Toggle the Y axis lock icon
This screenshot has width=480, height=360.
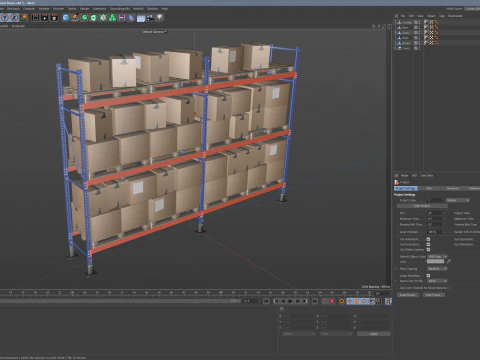pos(5,17)
